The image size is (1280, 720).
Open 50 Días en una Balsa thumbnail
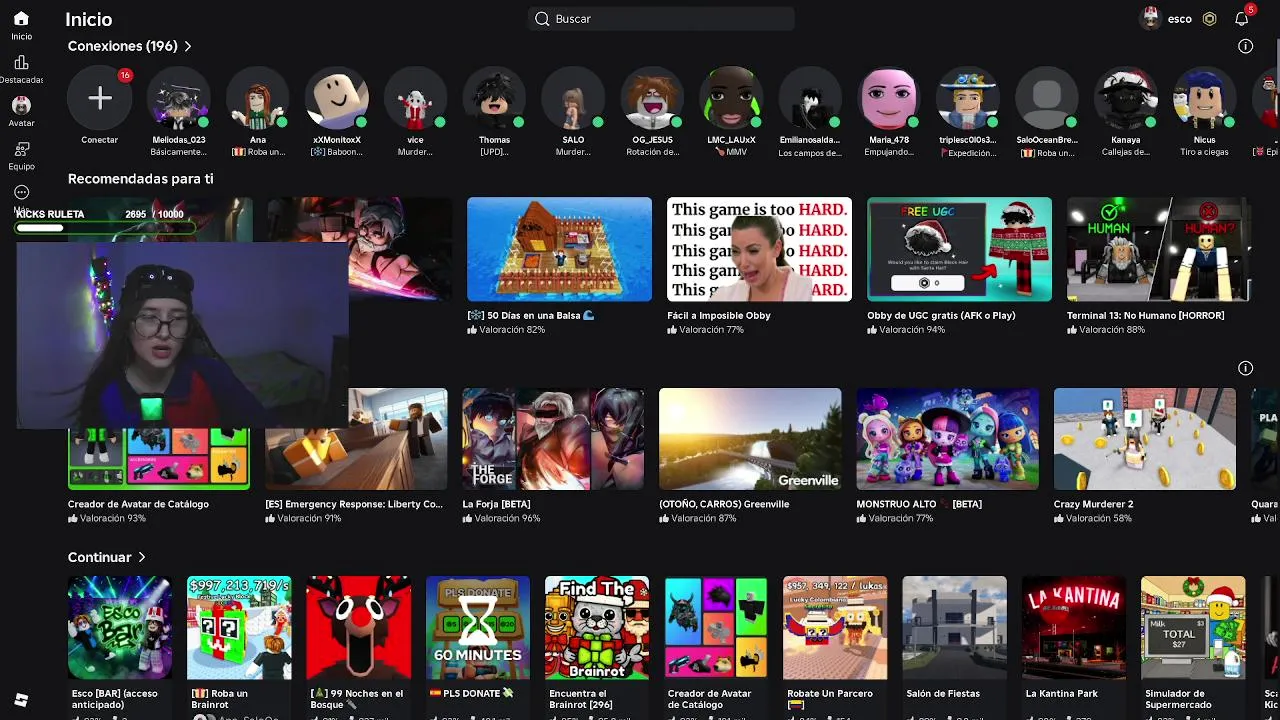559,249
